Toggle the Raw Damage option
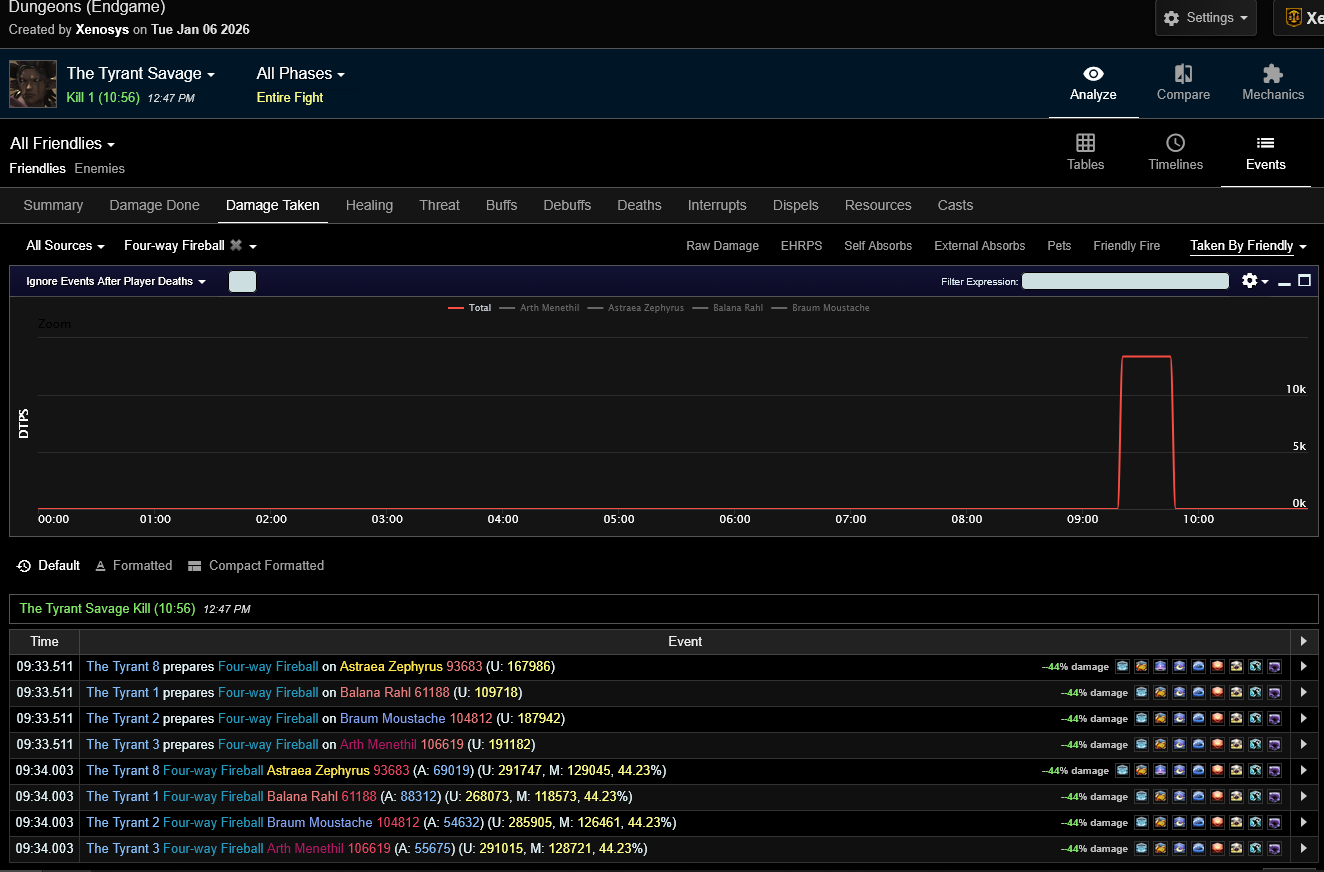The height and width of the screenshot is (872, 1324). pos(722,246)
